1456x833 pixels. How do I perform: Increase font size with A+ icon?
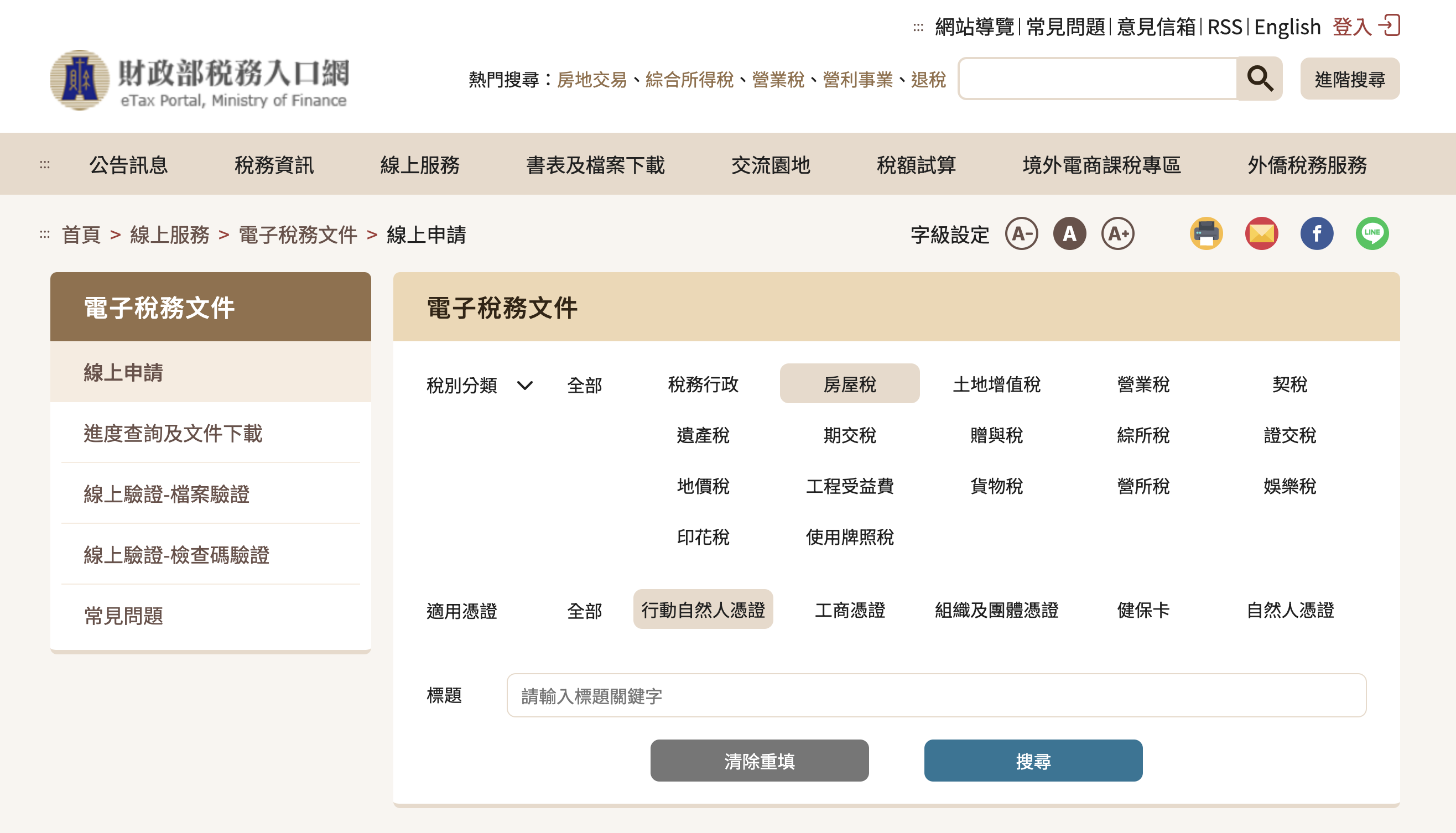[x=1117, y=233]
